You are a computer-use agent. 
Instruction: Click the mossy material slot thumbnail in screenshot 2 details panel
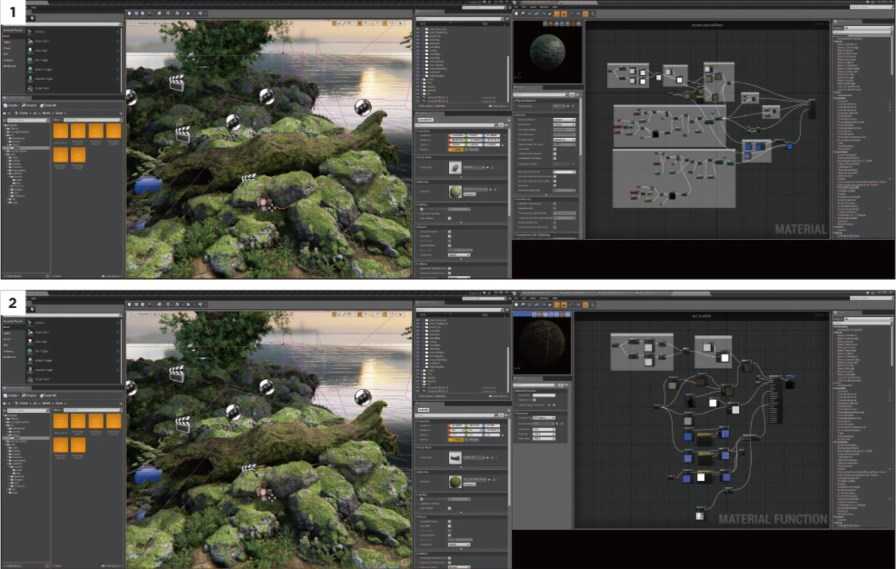pyautogui.click(x=455, y=482)
